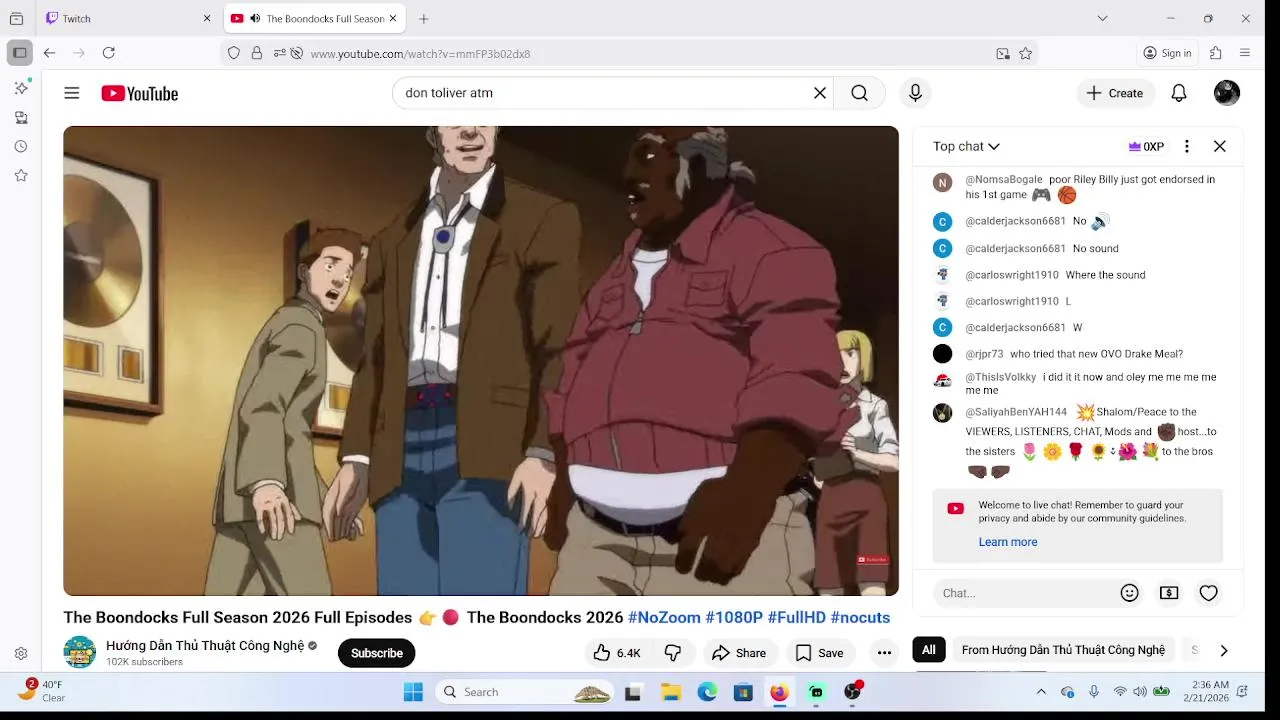Select the All suggestions chip
The height and width of the screenshot is (720, 1280).
point(929,650)
